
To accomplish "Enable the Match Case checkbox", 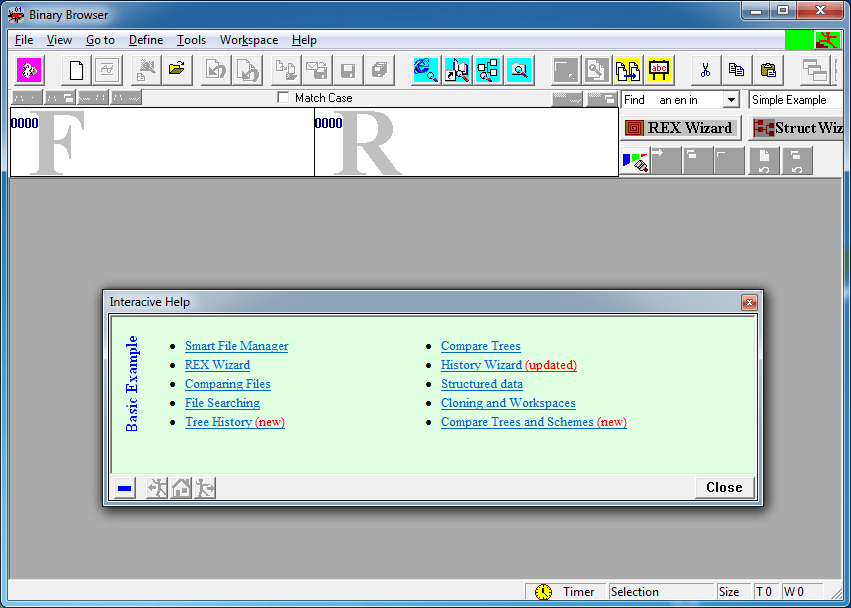I will point(283,98).
